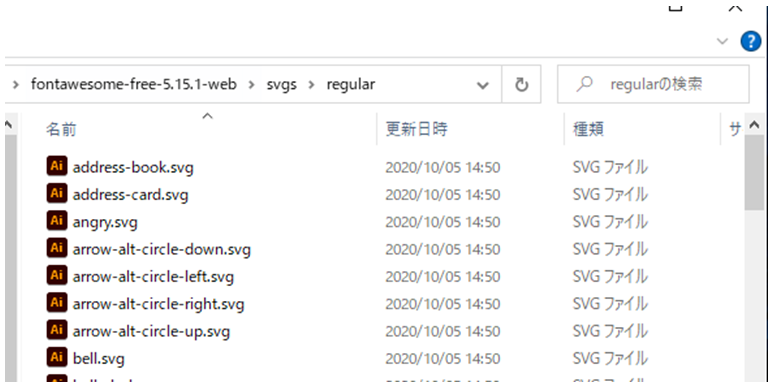This screenshot has width=775, height=382.
Task: Select the Ai icon of address-book.svg
Action: pyautogui.click(x=57, y=166)
